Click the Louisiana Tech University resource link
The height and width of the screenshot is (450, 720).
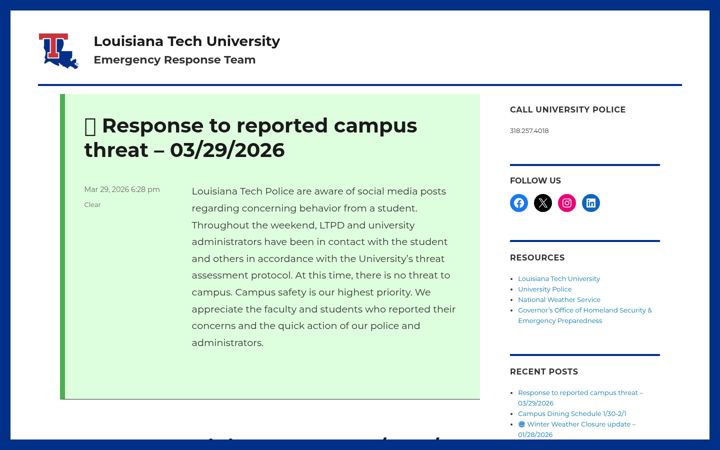(x=559, y=279)
